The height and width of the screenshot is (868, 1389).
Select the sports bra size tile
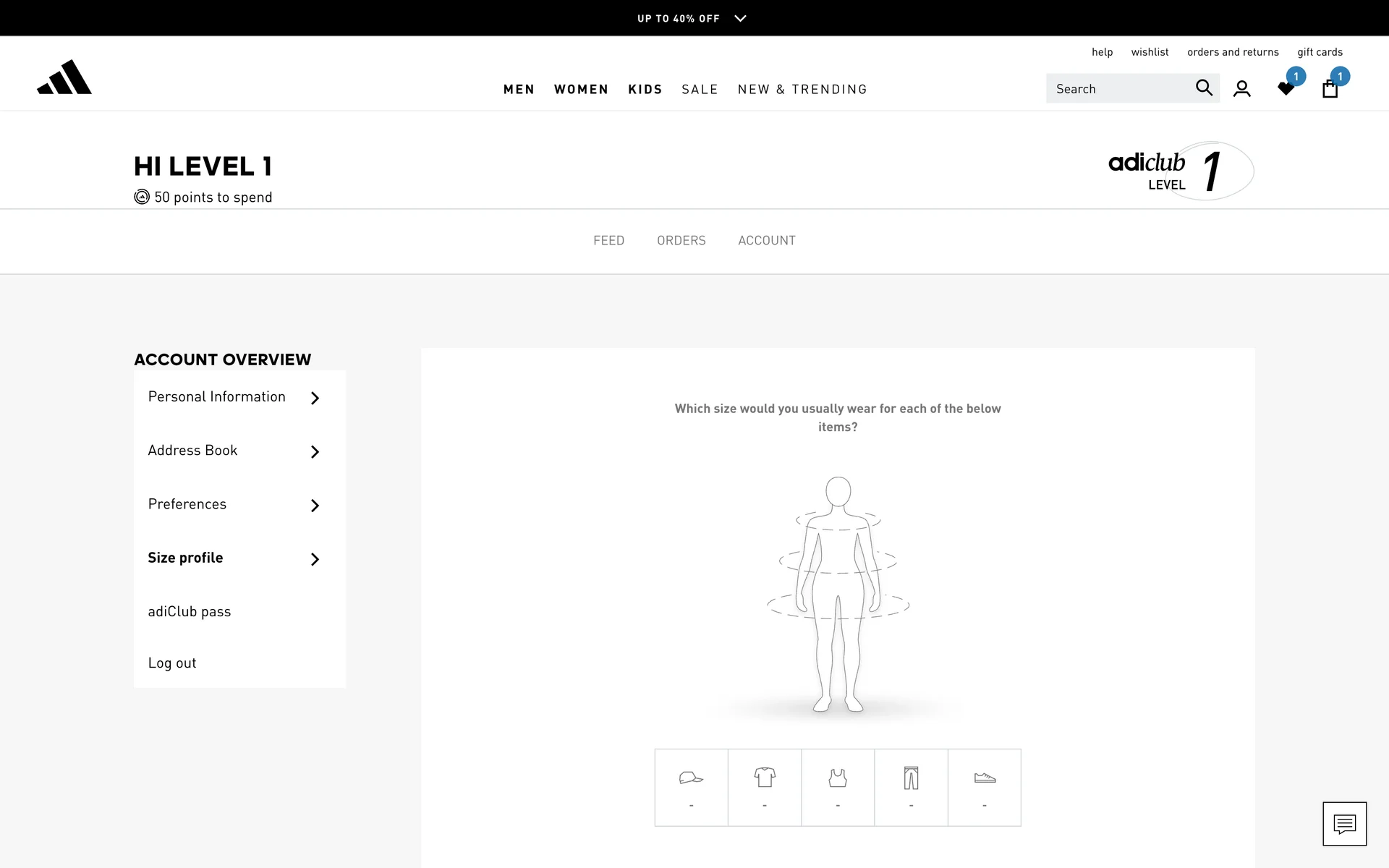[838, 787]
